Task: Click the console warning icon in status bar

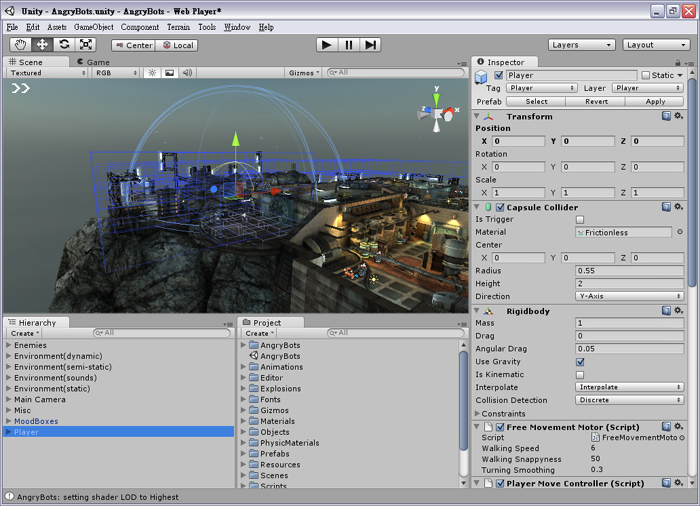Action: point(9,497)
